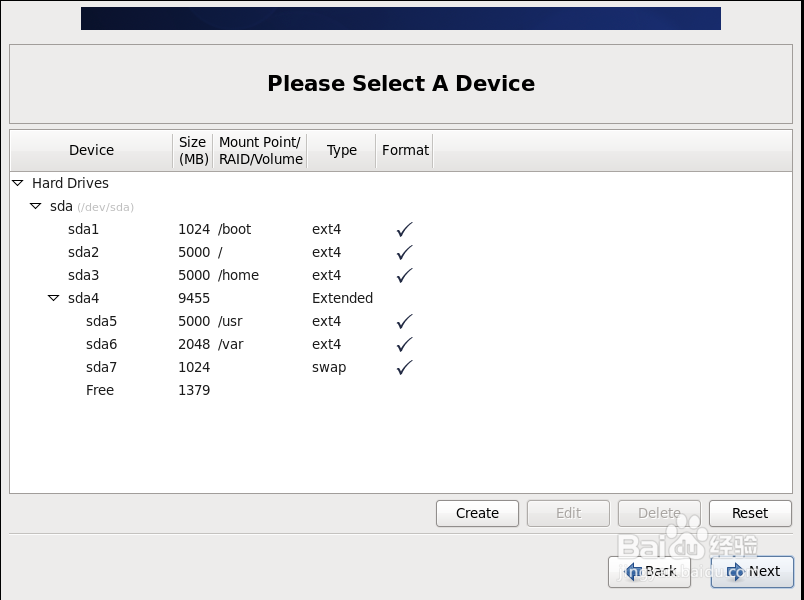Toggle format checkmark for sda1
804x600 pixels.
[x=405, y=229]
